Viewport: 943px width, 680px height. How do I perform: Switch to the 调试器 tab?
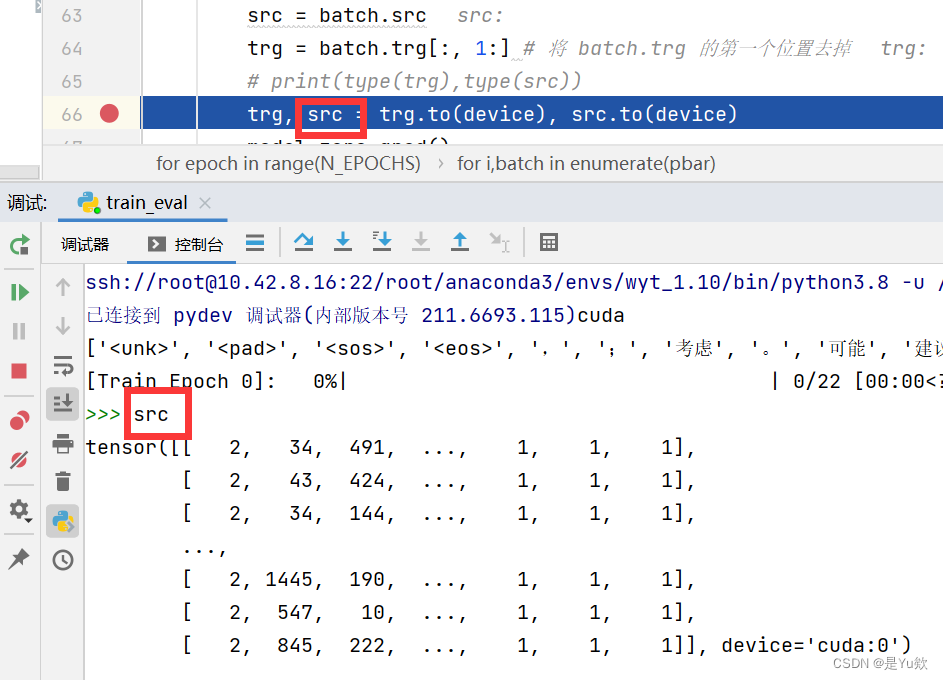[85, 244]
